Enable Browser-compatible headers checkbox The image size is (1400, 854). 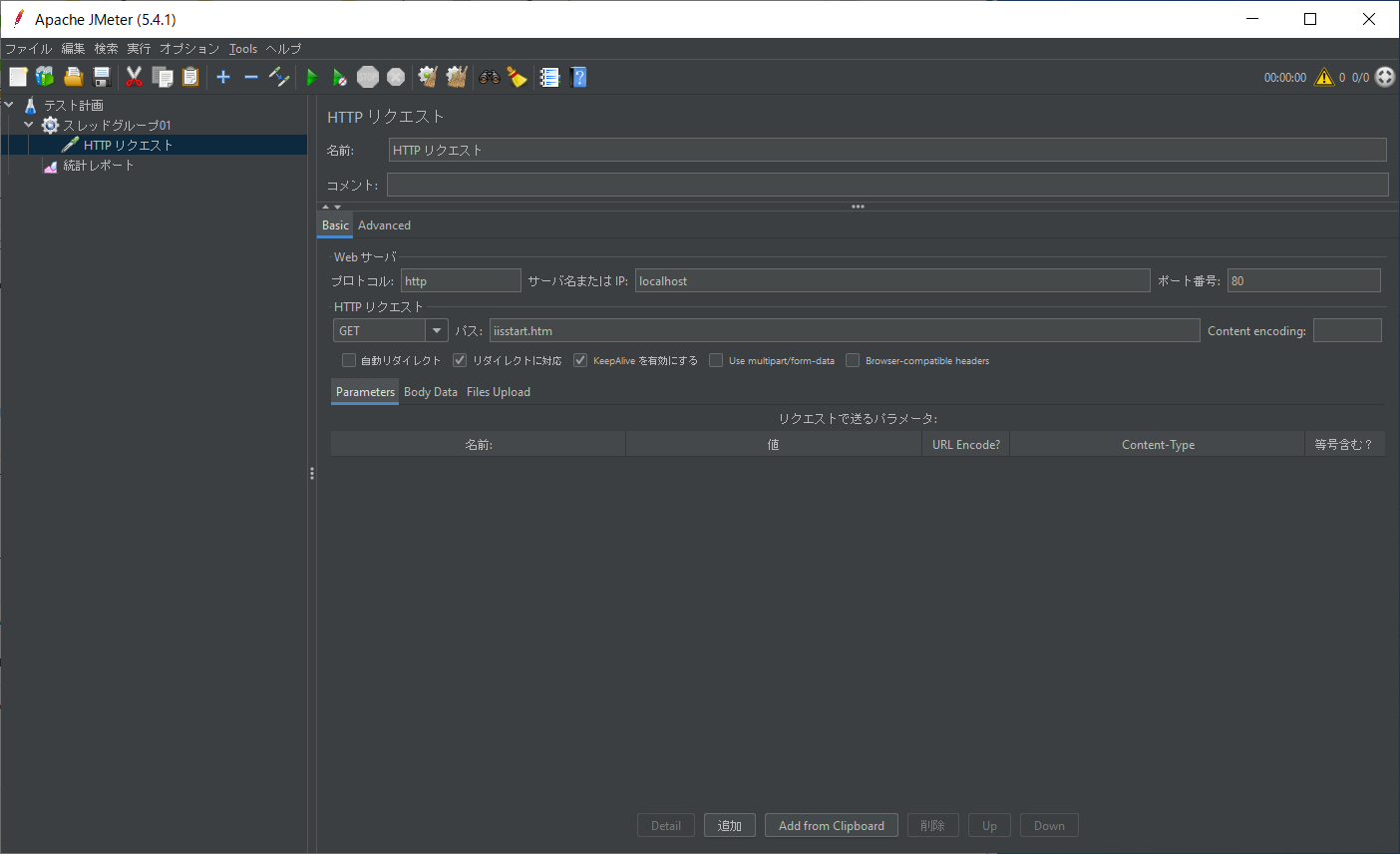[x=853, y=360]
